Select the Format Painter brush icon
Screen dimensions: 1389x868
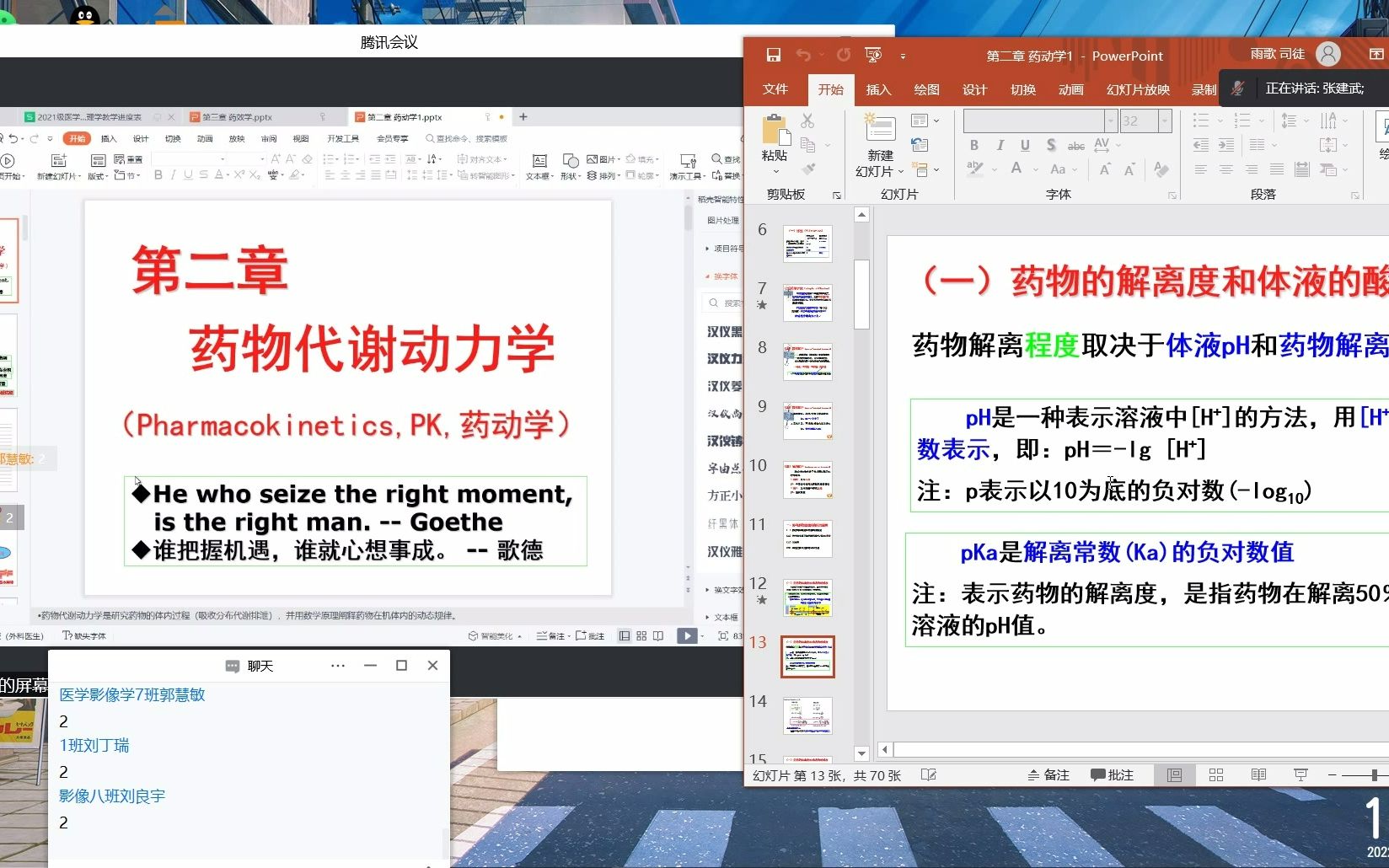point(808,169)
